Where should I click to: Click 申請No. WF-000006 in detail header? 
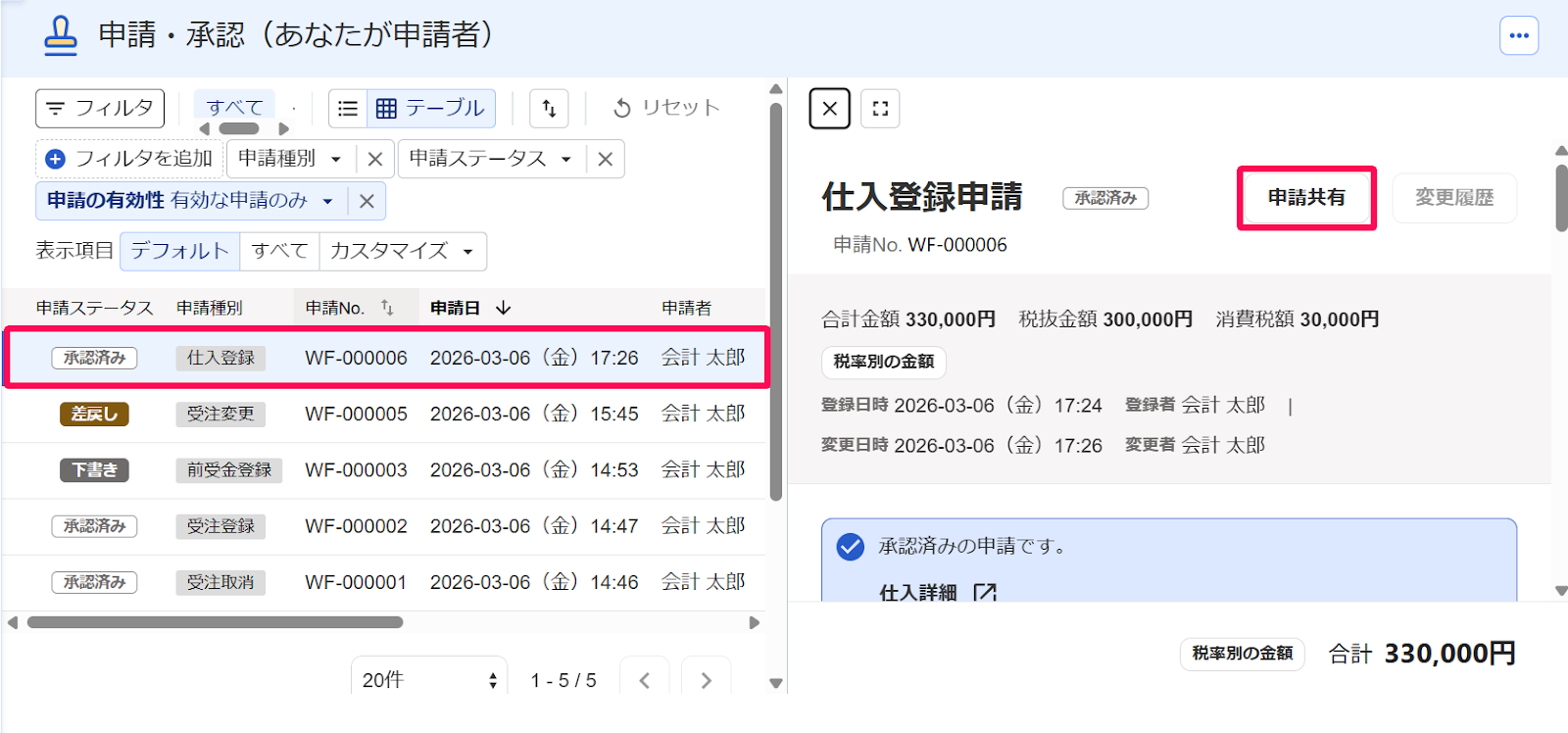click(920, 245)
